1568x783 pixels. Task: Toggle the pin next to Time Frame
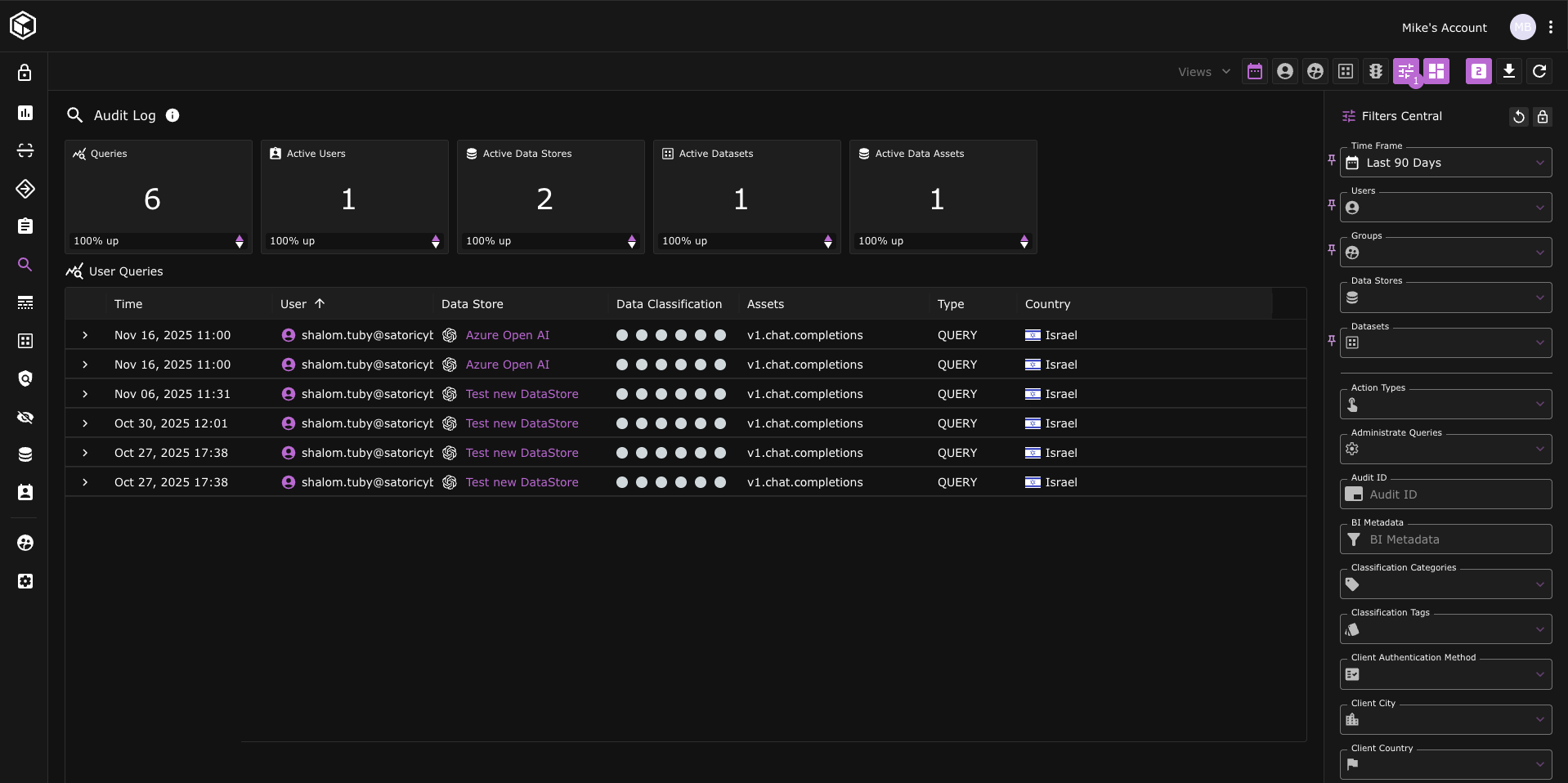click(1332, 160)
